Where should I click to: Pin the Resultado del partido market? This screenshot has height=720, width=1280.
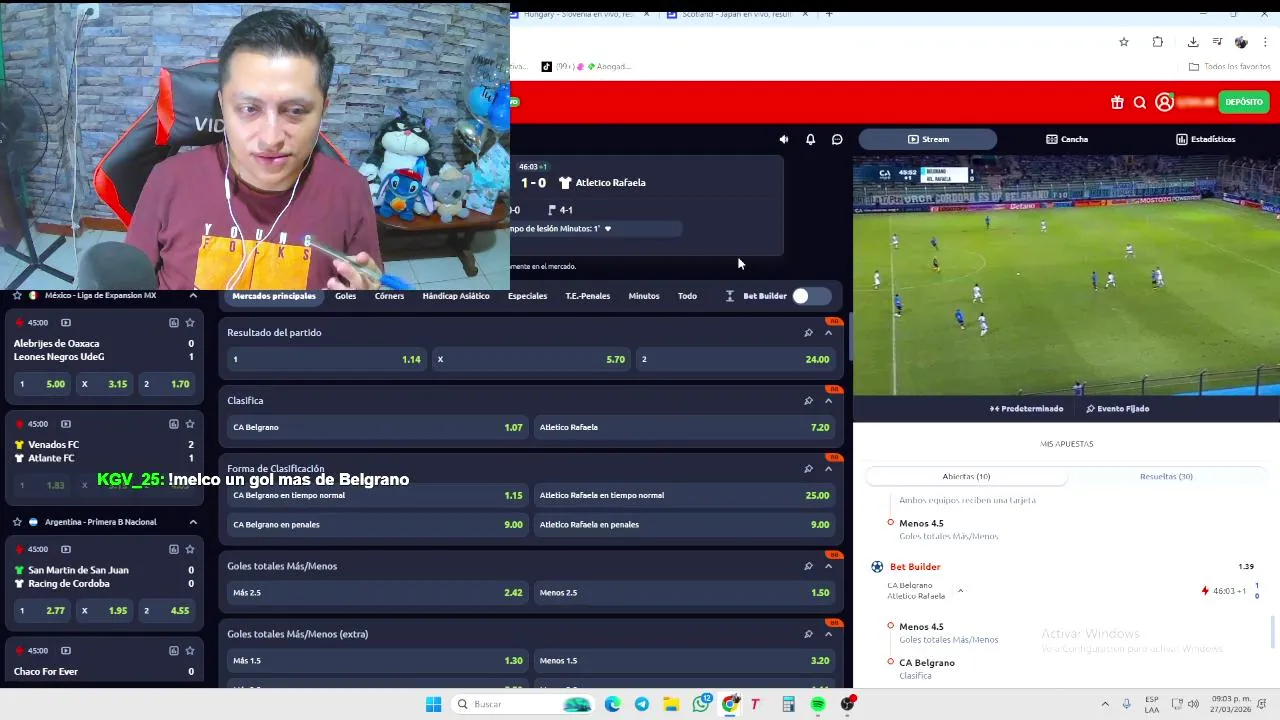[x=808, y=332]
